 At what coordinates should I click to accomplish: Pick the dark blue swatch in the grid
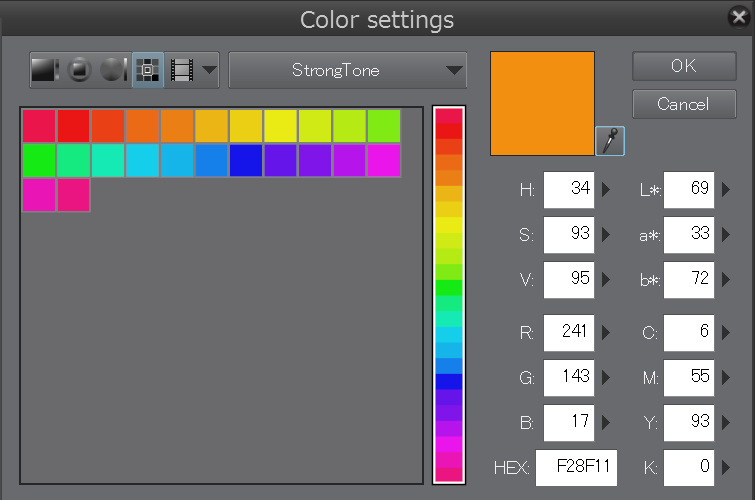245,160
